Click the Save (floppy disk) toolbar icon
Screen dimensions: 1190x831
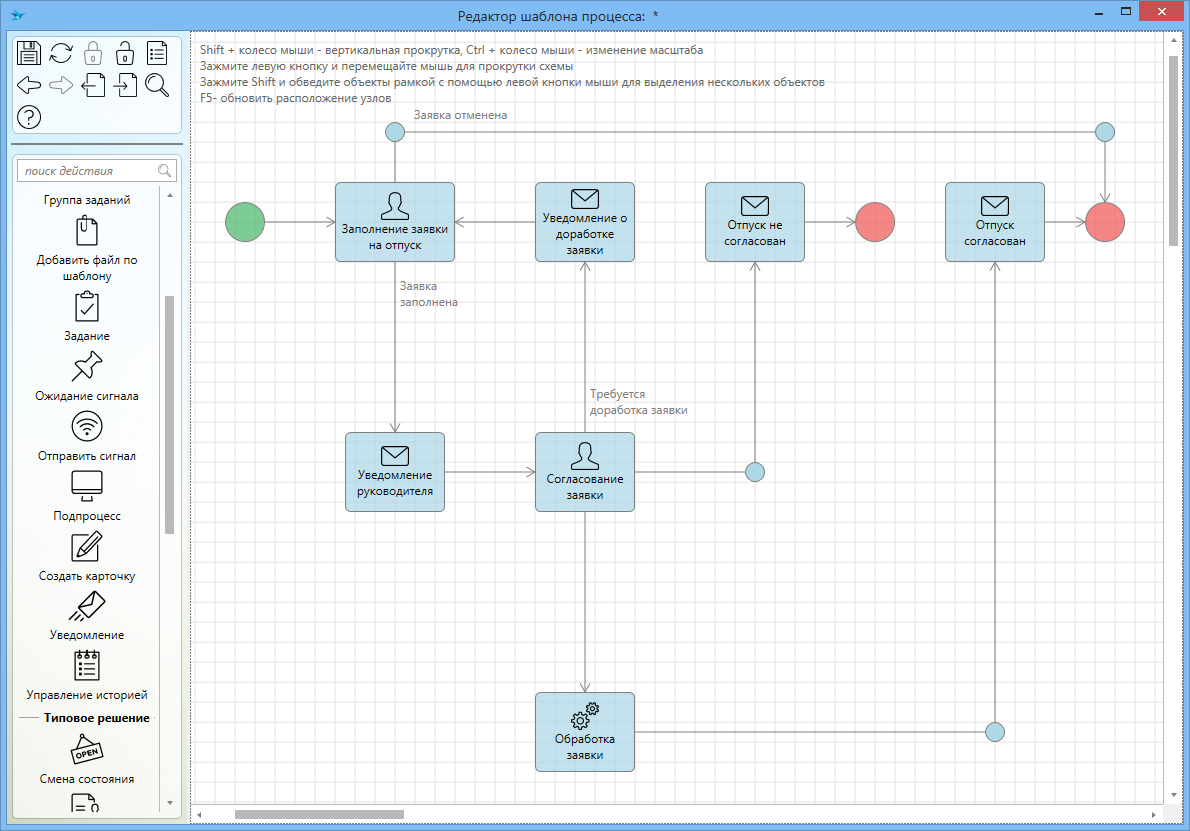(x=29, y=53)
